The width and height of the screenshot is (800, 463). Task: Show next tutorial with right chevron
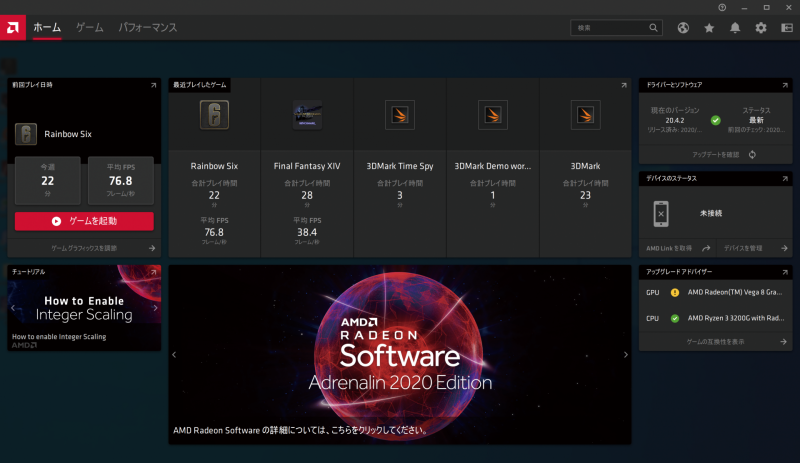click(155, 308)
